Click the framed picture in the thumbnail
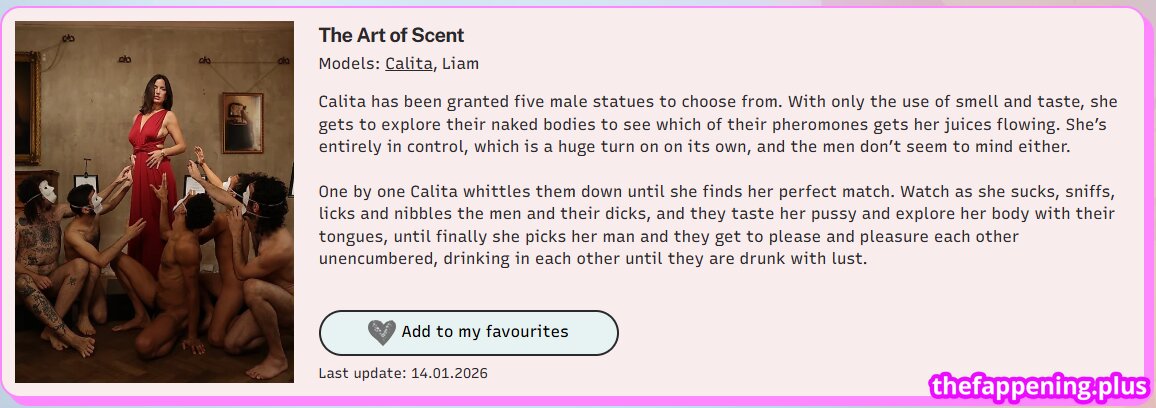1156x408 pixels. (x=242, y=122)
